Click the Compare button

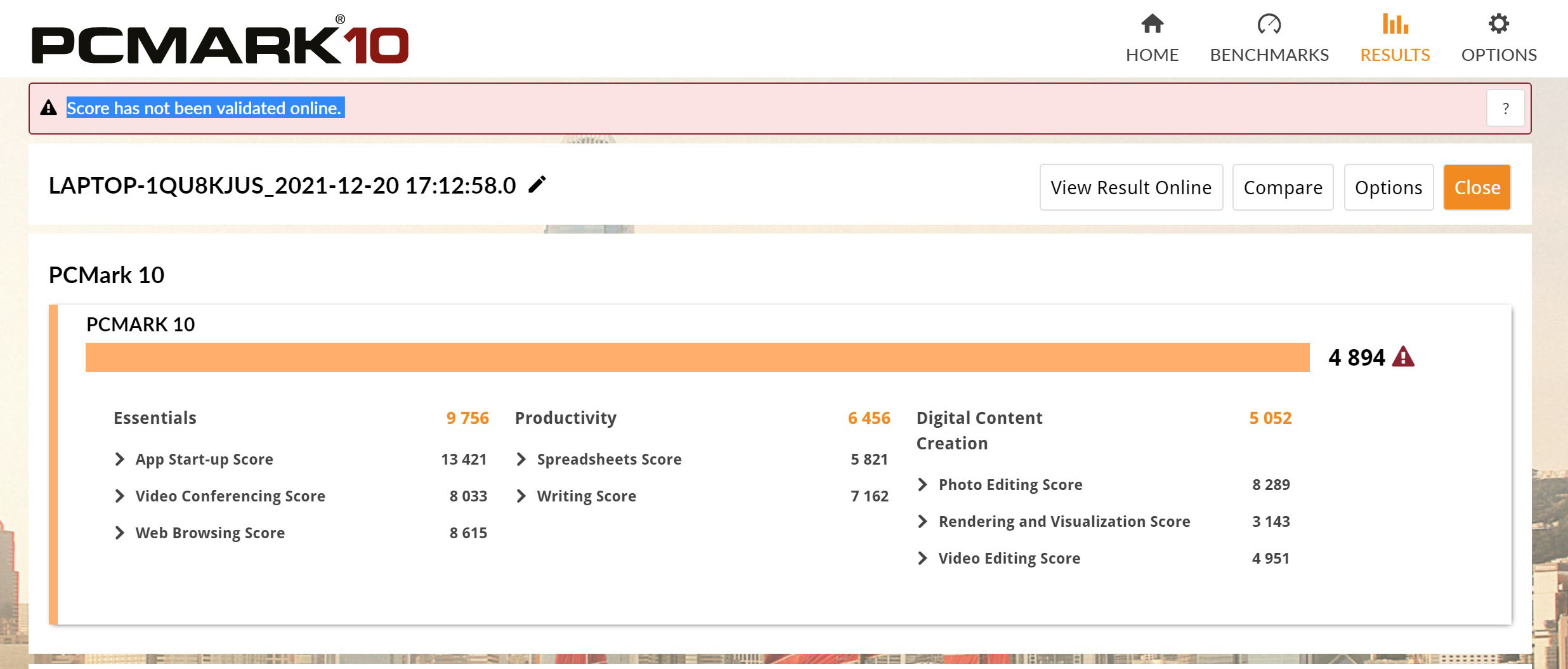point(1283,187)
